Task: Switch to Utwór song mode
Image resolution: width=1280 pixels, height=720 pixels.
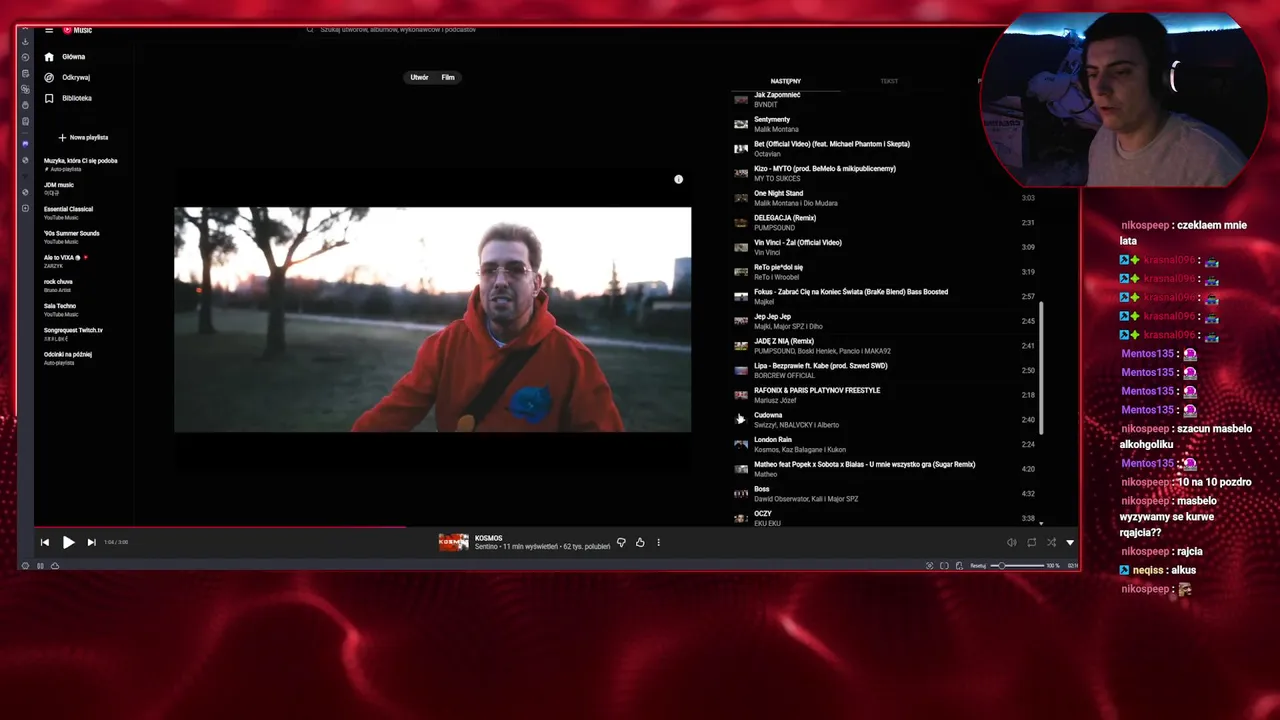Action: point(419,77)
